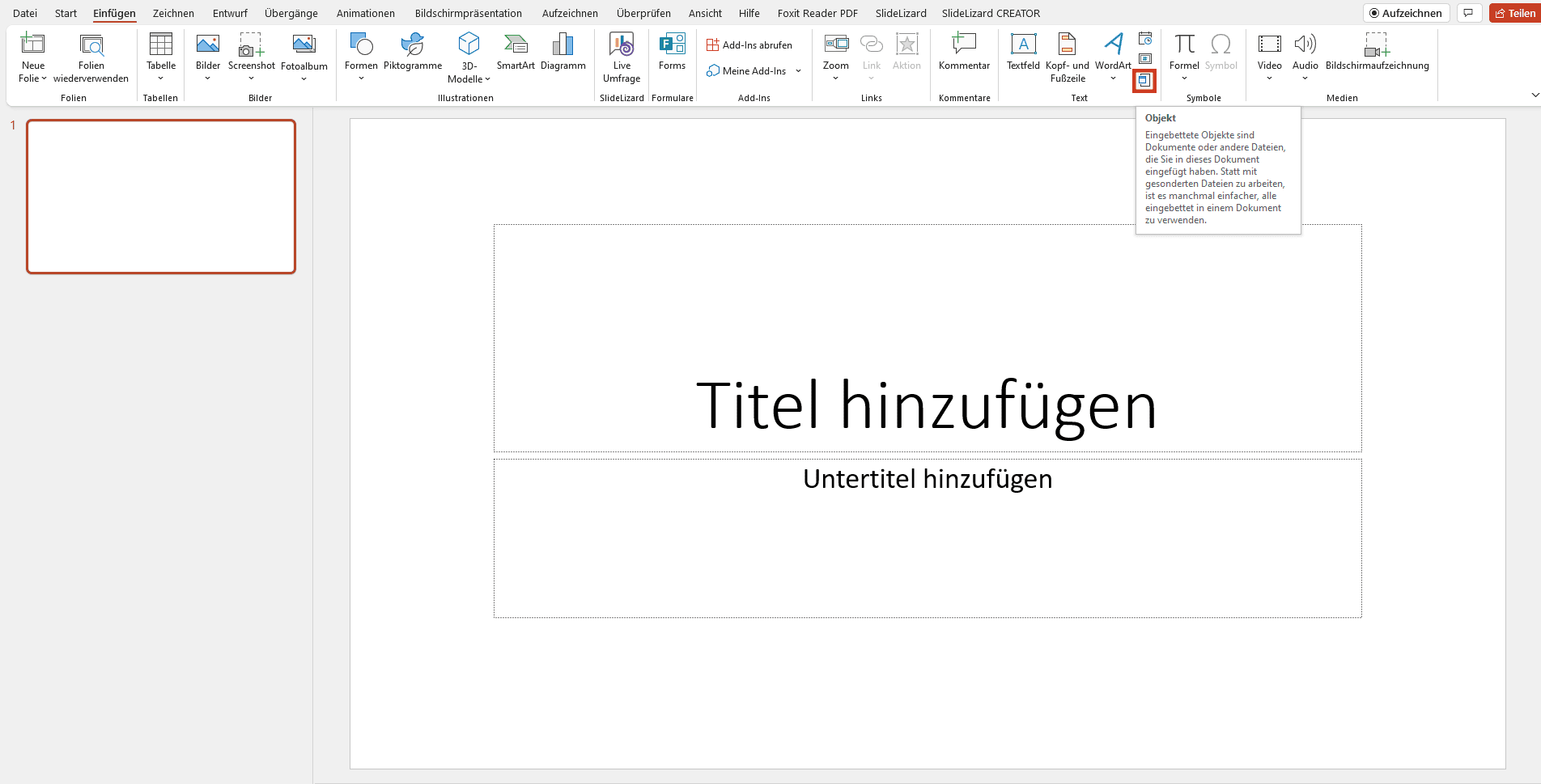Open the SlideLizard CREATOR tab

[991, 13]
